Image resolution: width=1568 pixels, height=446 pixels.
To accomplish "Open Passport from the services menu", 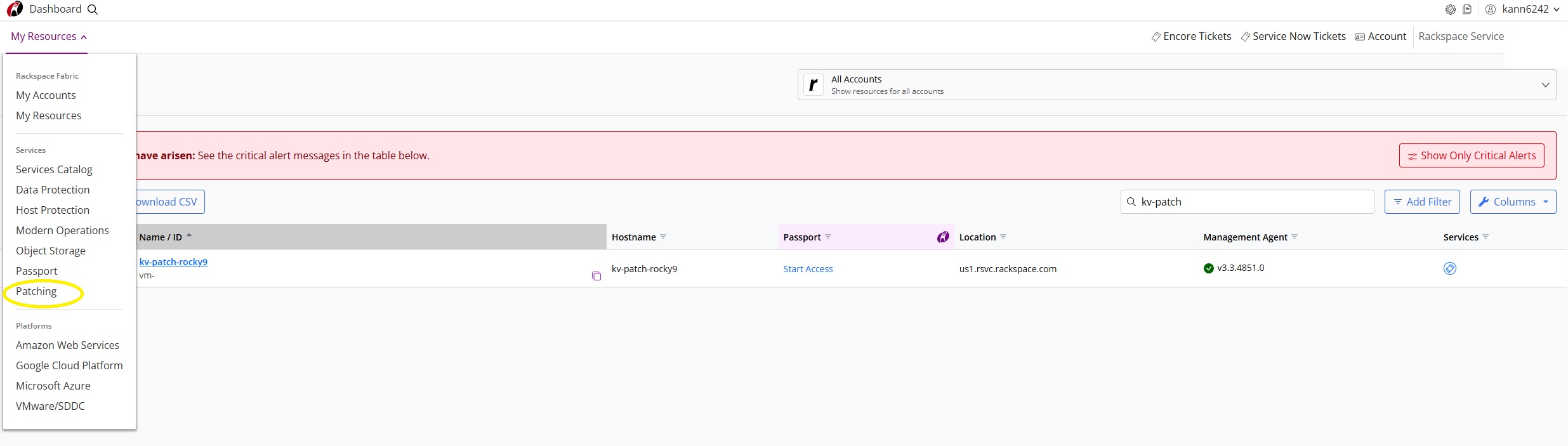I will pyautogui.click(x=37, y=271).
